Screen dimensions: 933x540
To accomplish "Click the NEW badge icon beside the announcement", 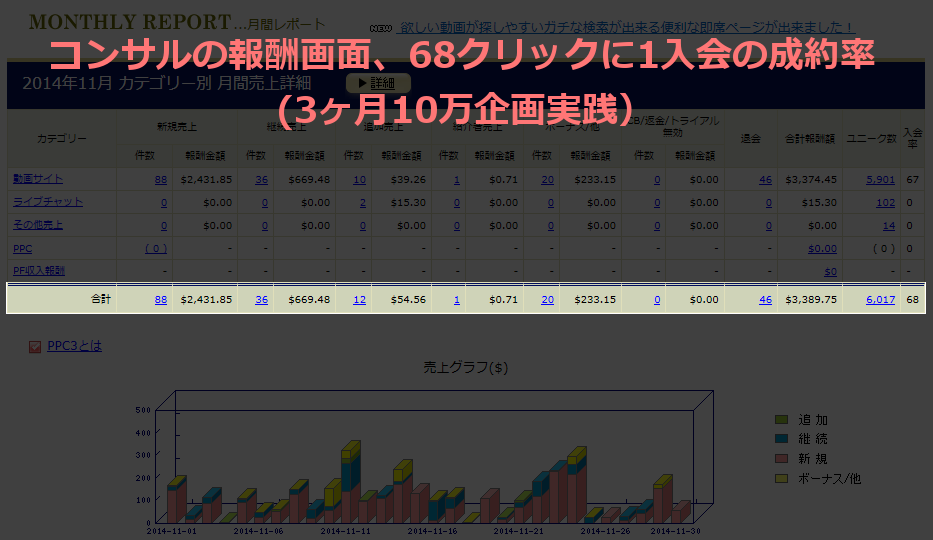I will (380, 28).
